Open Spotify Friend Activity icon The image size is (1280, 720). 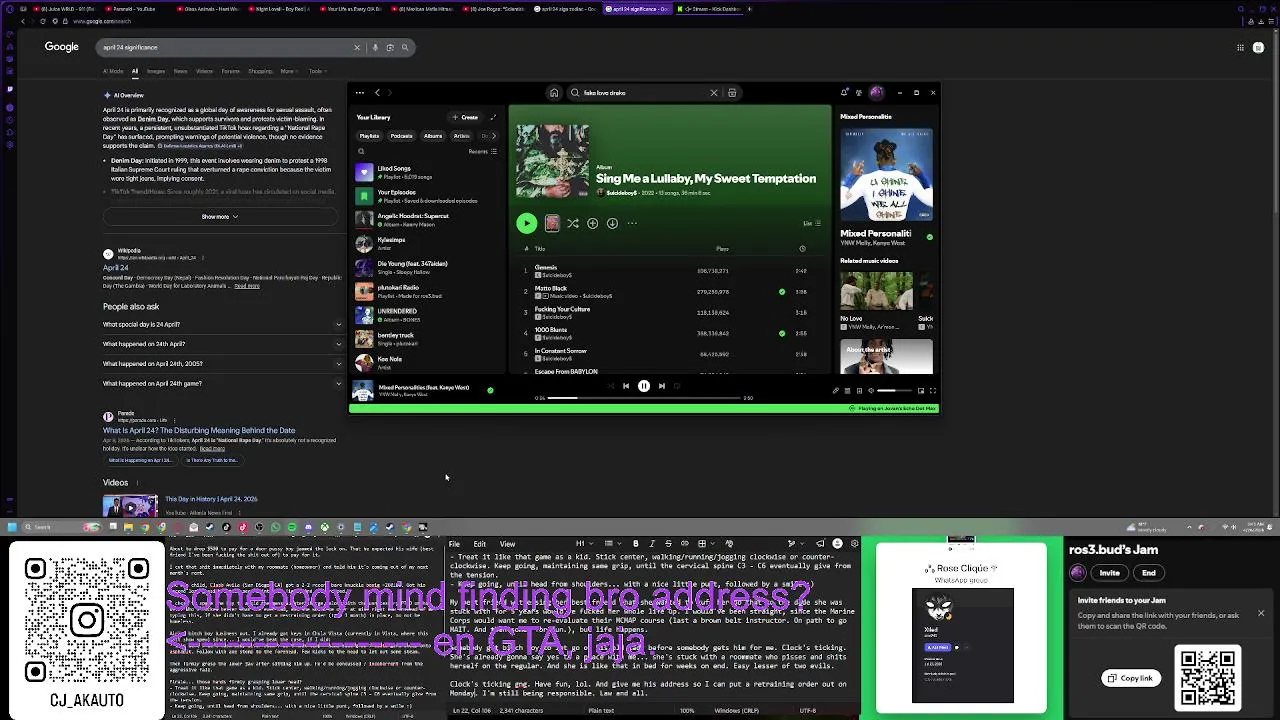[x=858, y=93]
